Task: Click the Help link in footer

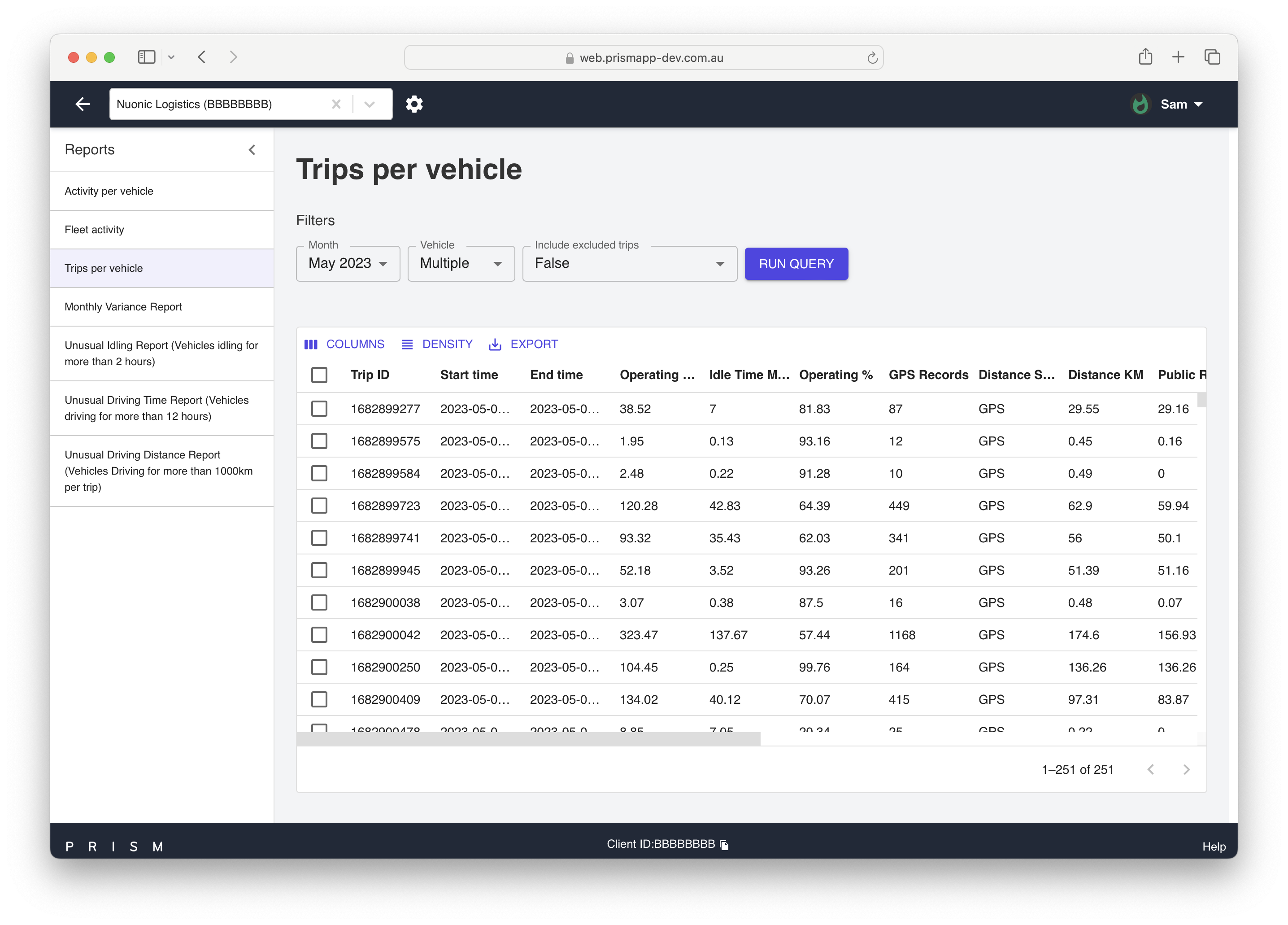Action: 1214,846
